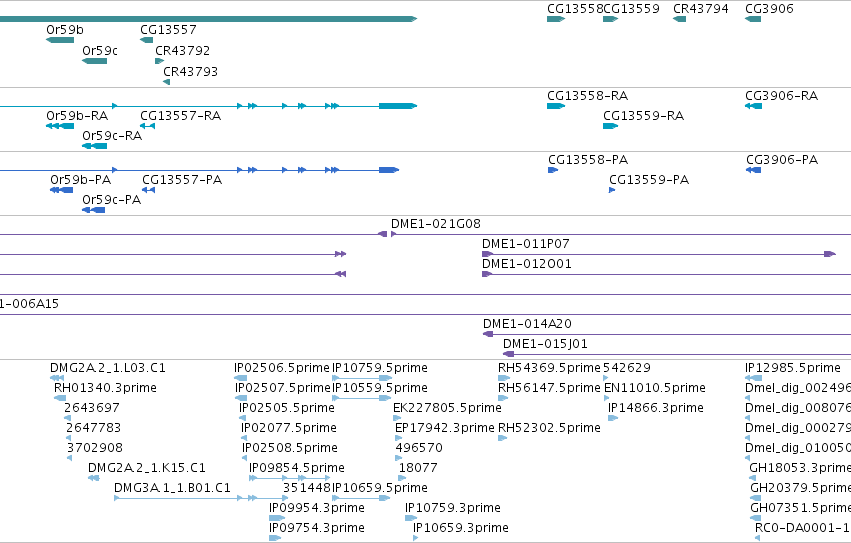This screenshot has width=851, height=543.
Task: Click the DMG2A.2_1.L03.C1 feature label
Action: (107, 368)
